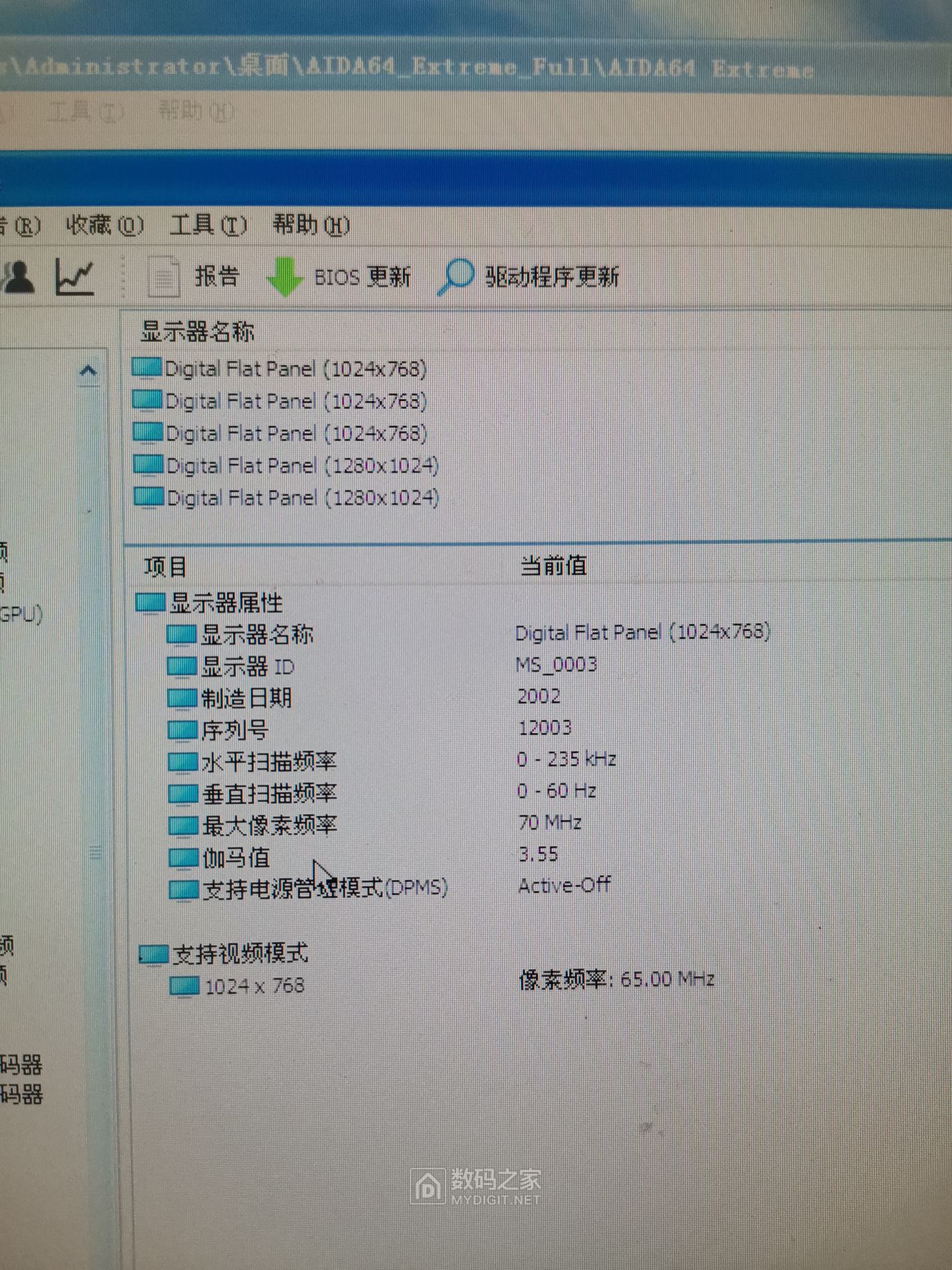952x1270 pixels.
Task: Click monitor icon beside 显示器属性
Action: [150, 603]
